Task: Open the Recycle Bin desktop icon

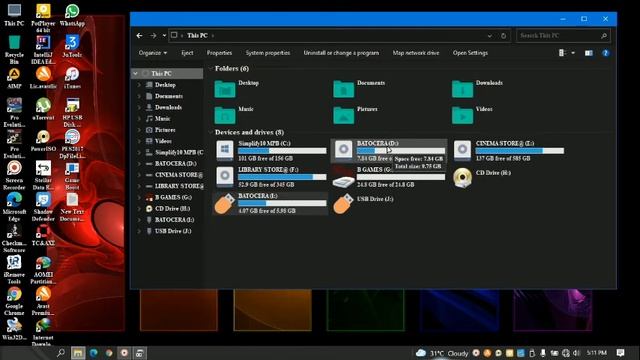Action: (x=14, y=50)
